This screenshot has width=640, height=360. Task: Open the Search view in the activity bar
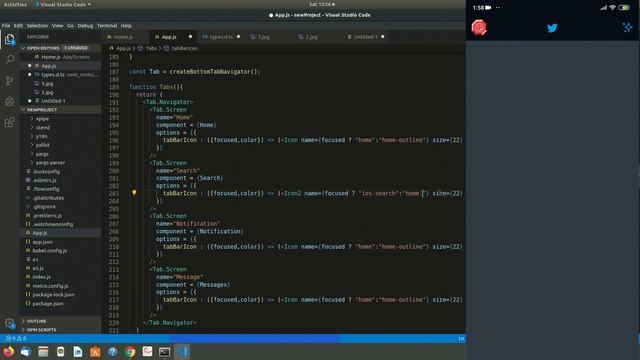10,60
